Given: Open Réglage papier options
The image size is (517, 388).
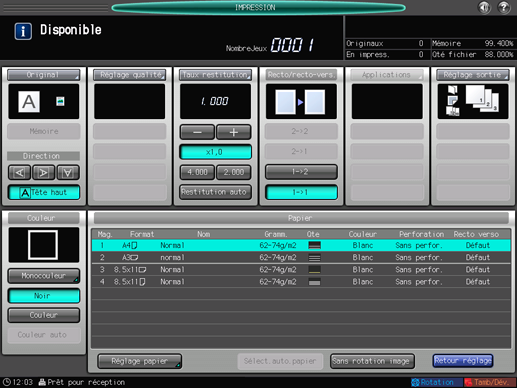Looking at the screenshot, I should point(140,361).
